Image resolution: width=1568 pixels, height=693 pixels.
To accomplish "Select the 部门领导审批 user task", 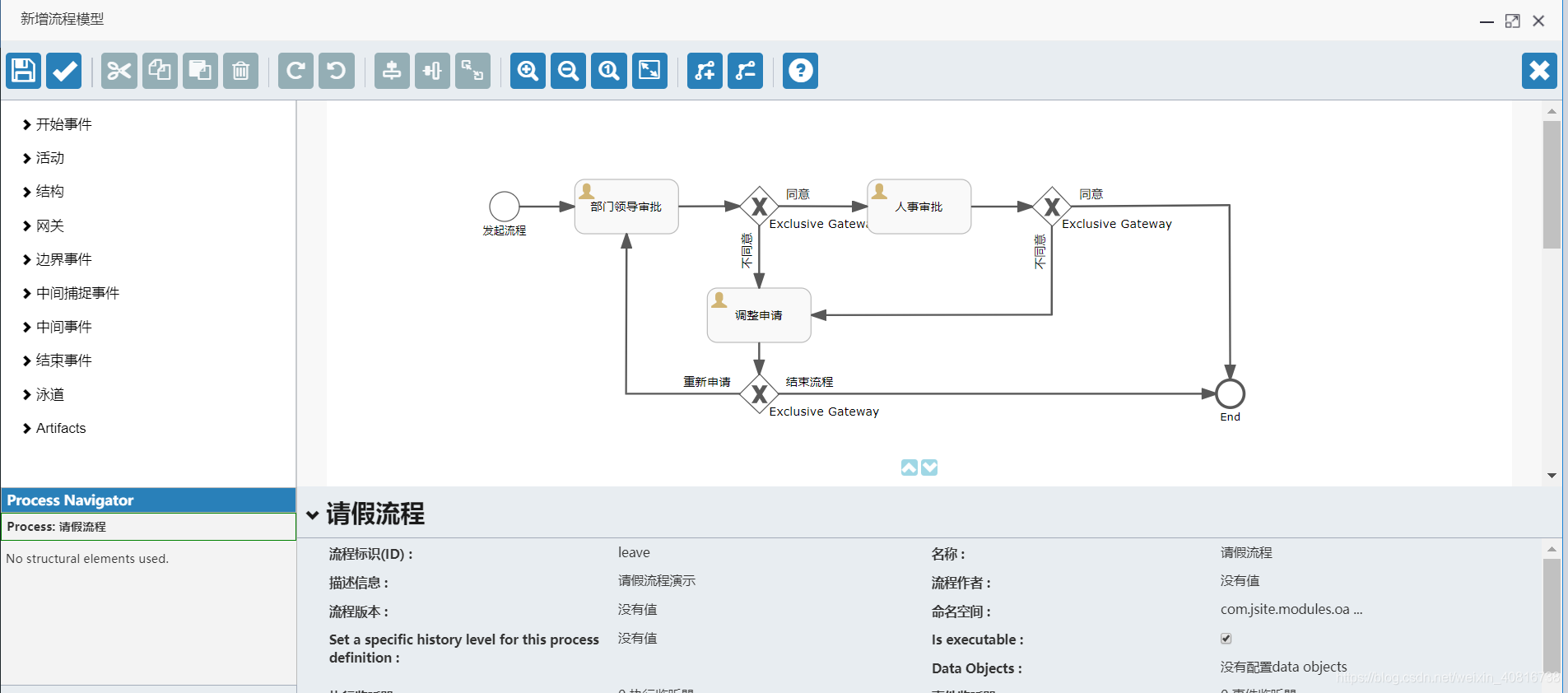I will coord(626,207).
